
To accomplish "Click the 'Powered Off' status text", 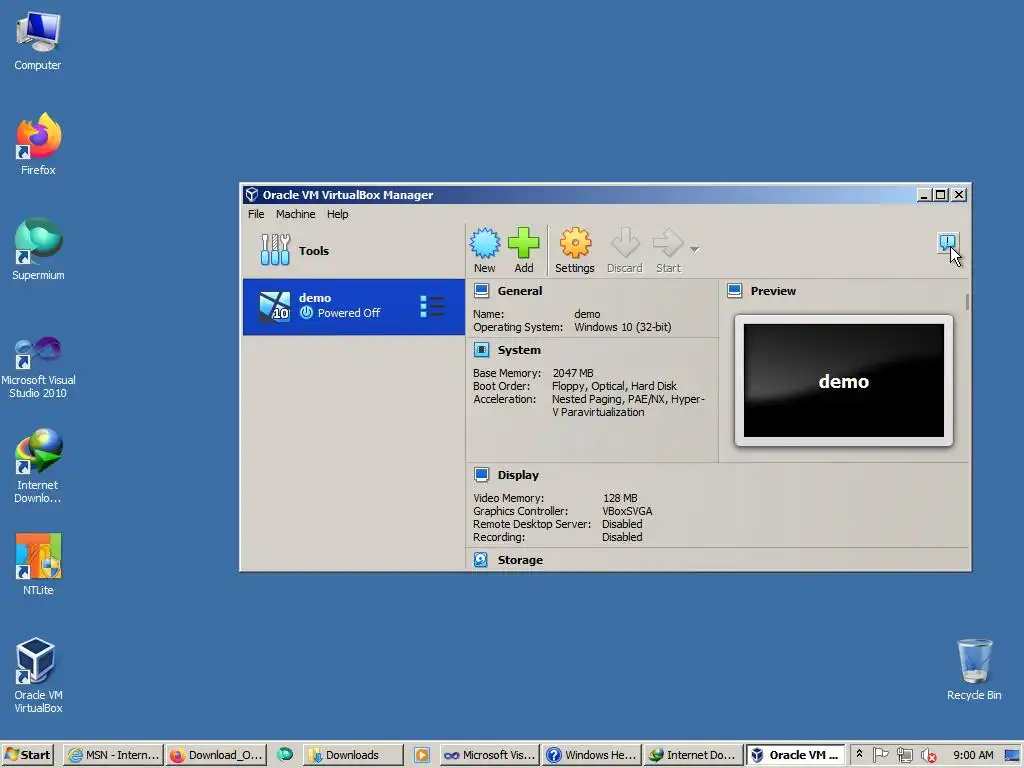I will (x=349, y=313).
